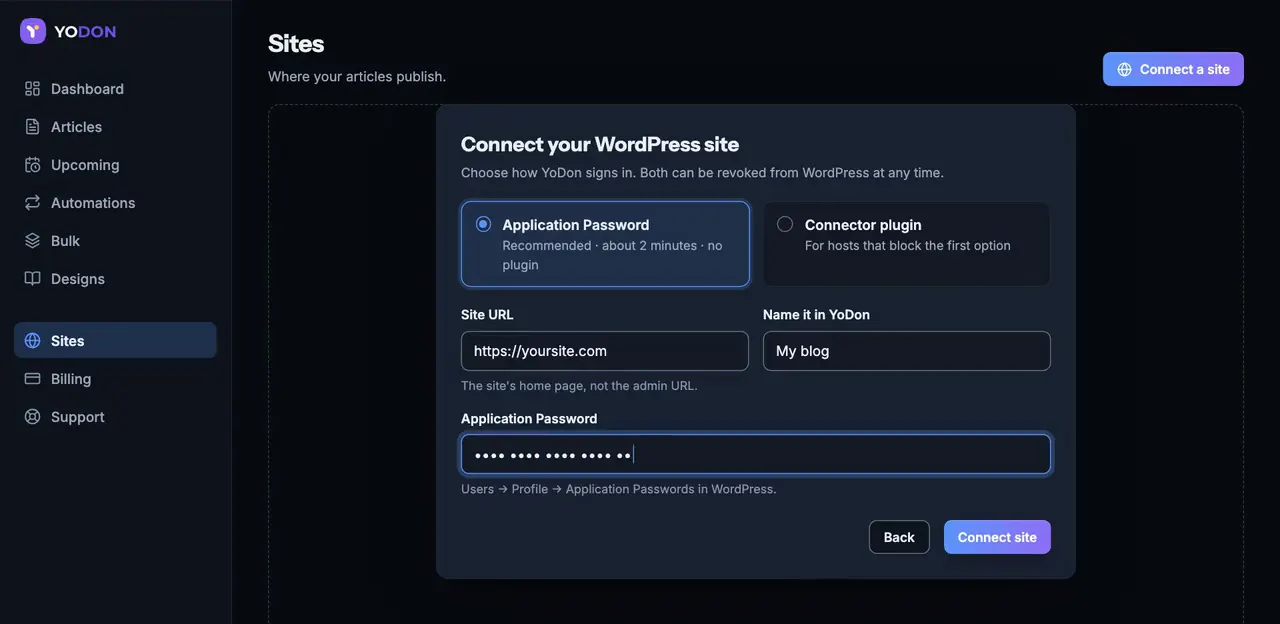Click the Dashboard grid icon
The height and width of the screenshot is (624, 1280).
[33, 89]
